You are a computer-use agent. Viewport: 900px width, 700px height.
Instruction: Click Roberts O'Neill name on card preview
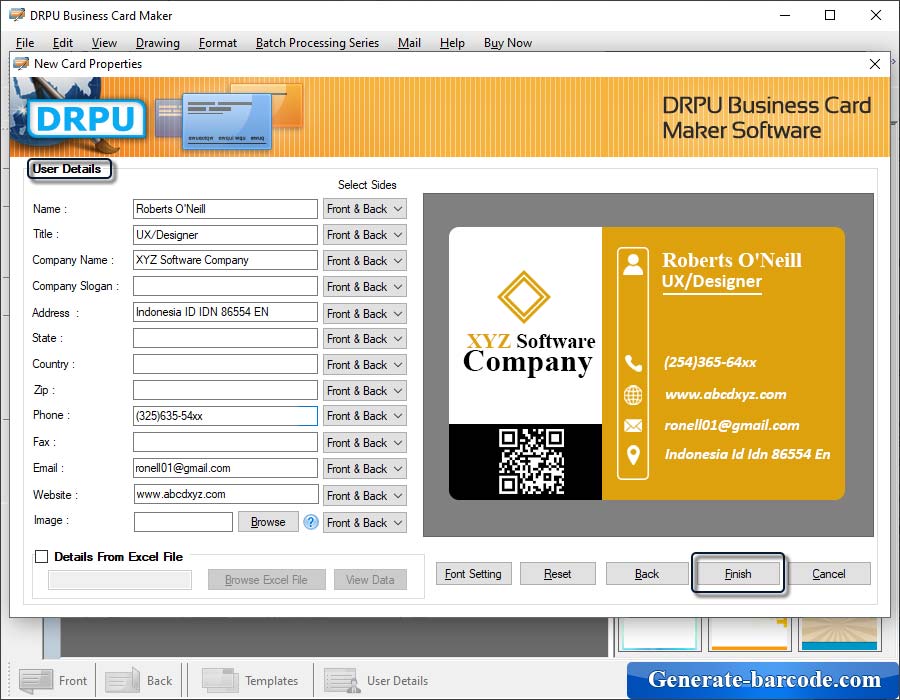tap(732, 260)
